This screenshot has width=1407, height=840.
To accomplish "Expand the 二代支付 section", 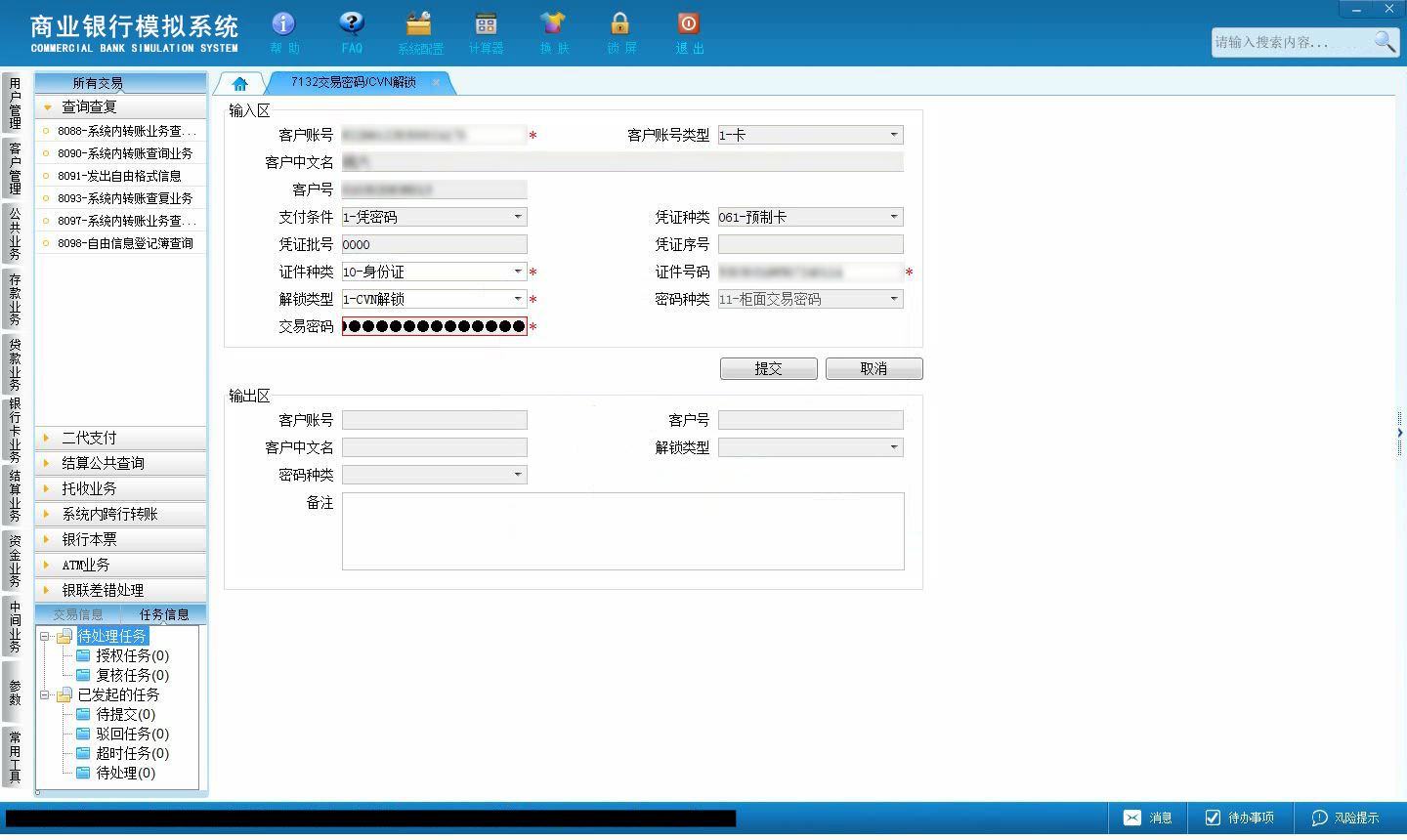I will (121, 438).
